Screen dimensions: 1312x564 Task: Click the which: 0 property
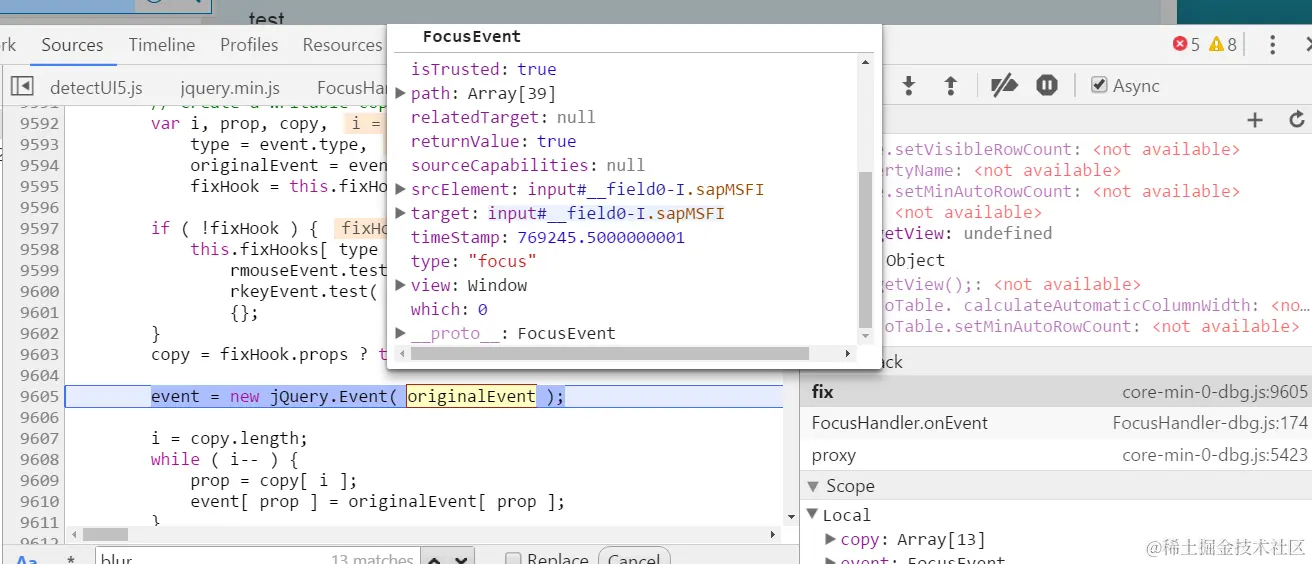tap(449, 309)
